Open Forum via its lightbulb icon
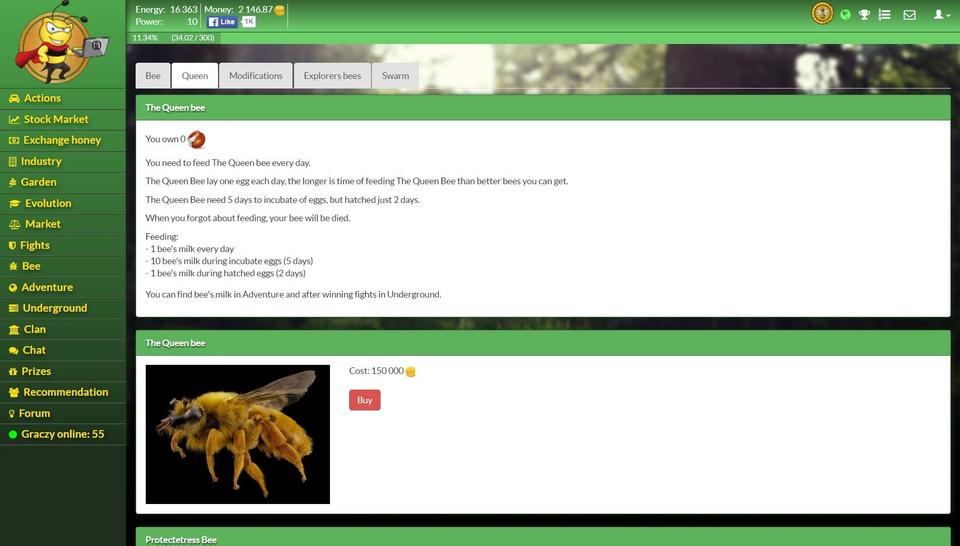Image resolution: width=960 pixels, height=546 pixels. point(12,414)
